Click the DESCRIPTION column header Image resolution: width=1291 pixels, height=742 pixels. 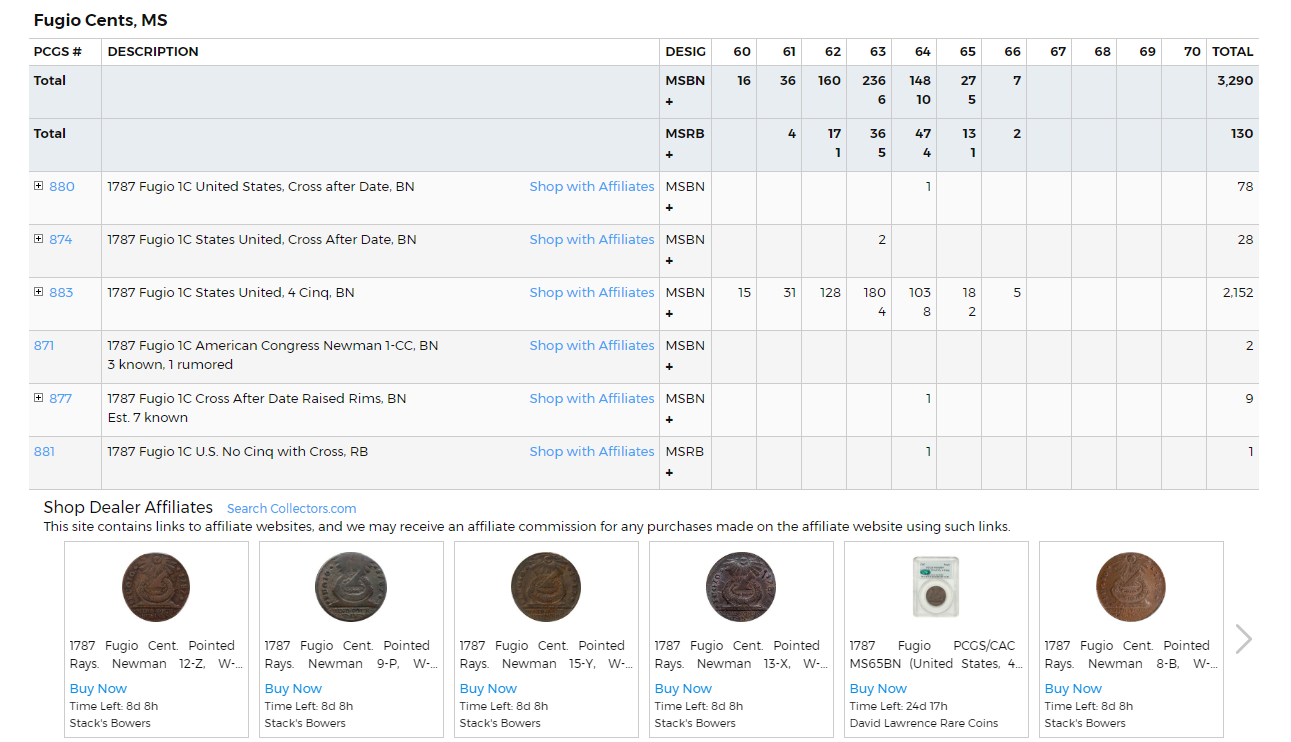pyautogui.click(x=153, y=52)
